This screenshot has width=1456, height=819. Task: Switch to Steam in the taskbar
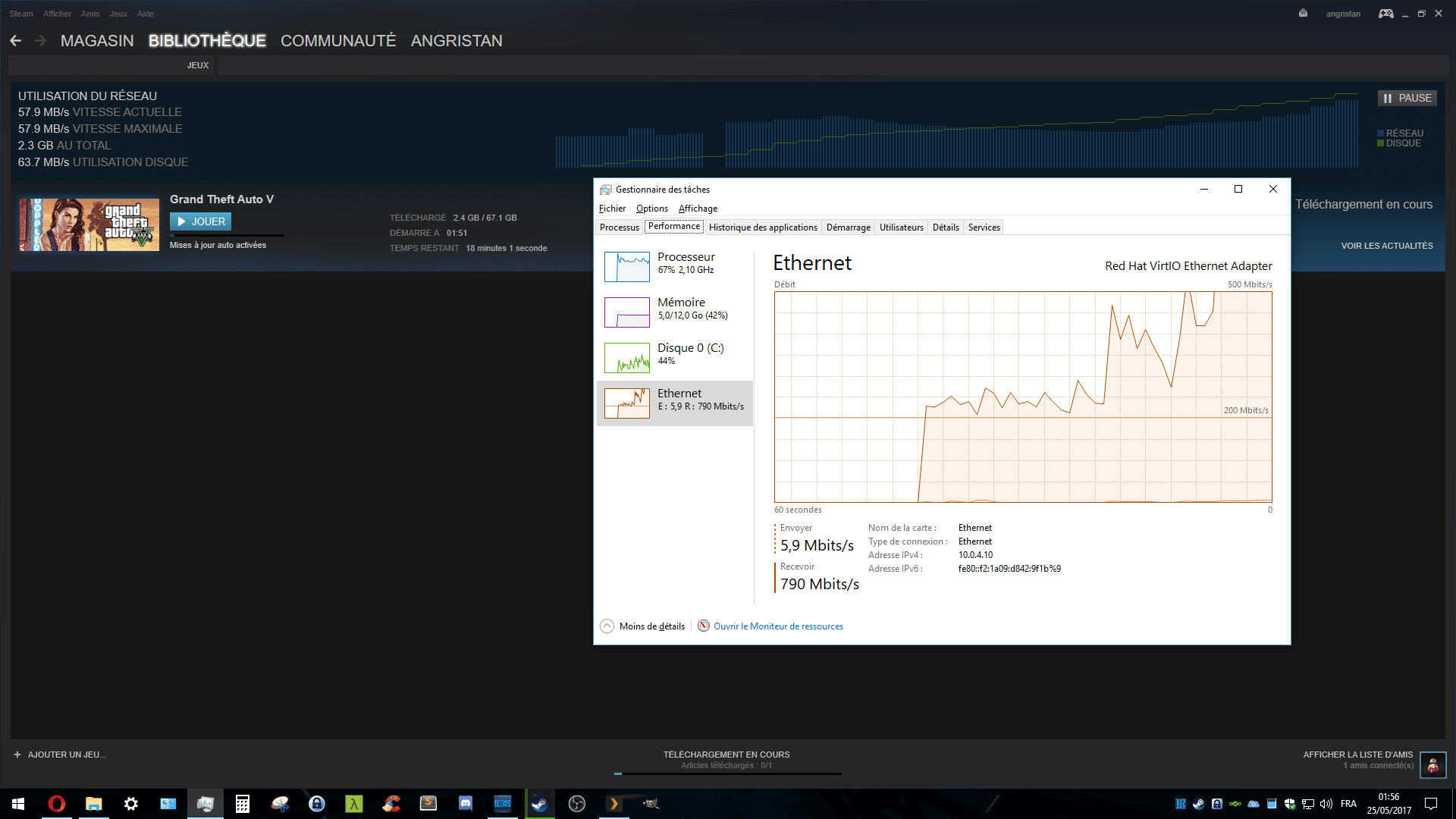540,804
